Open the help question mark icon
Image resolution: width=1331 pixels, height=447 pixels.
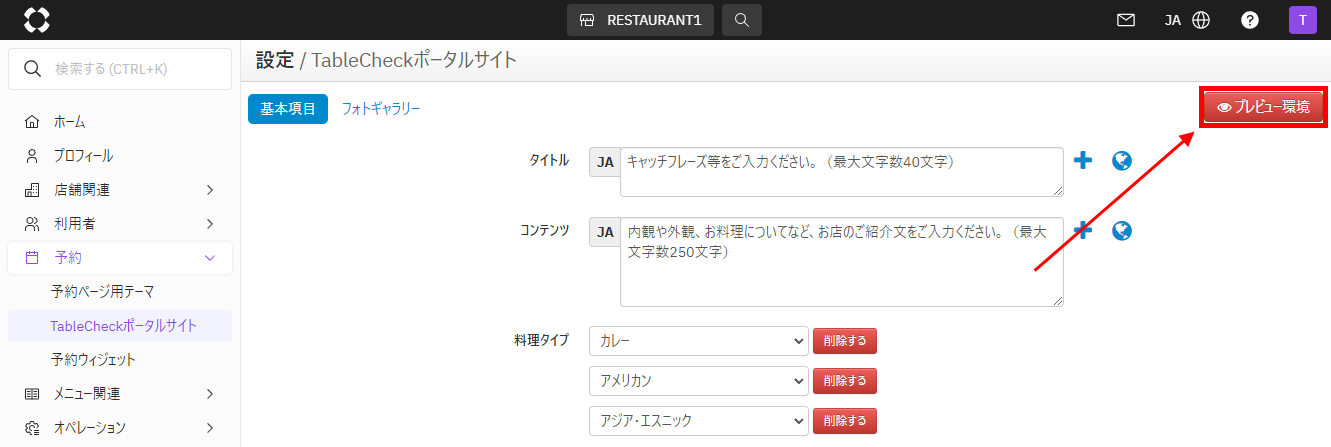click(1250, 20)
